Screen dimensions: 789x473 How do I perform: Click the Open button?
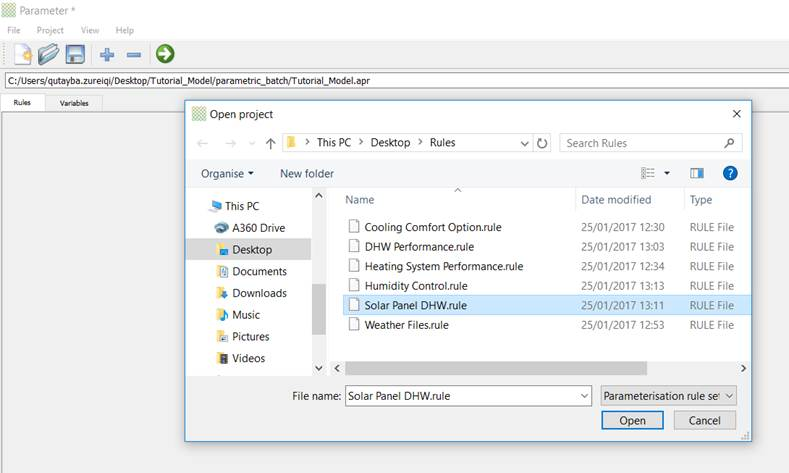(633, 421)
